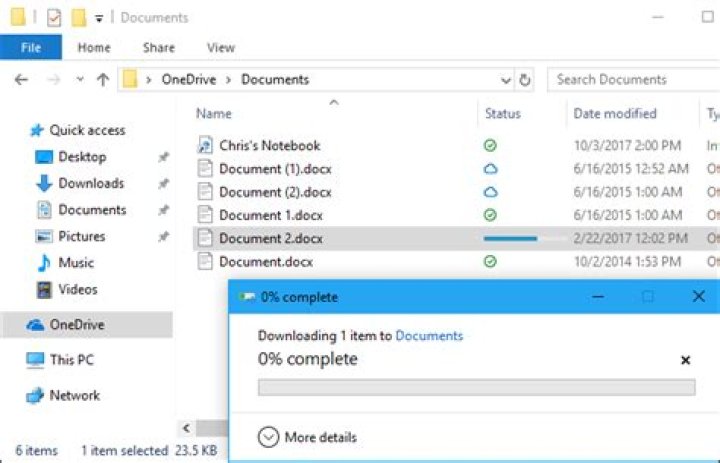The height and width of the screenshot is (463, 720).
Task: Go up one folder level arrow
Action: tap(103, 80)
